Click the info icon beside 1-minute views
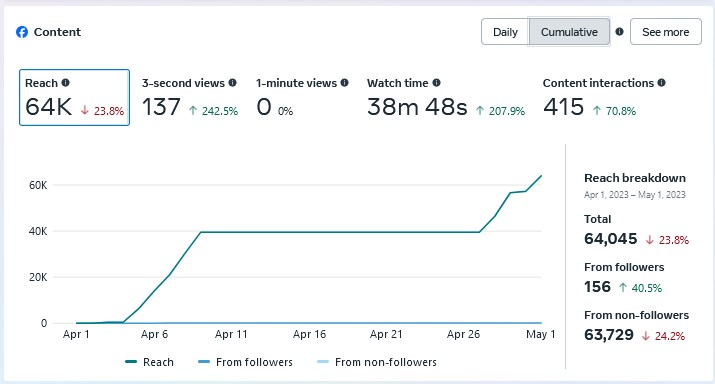 click(344, 83)
